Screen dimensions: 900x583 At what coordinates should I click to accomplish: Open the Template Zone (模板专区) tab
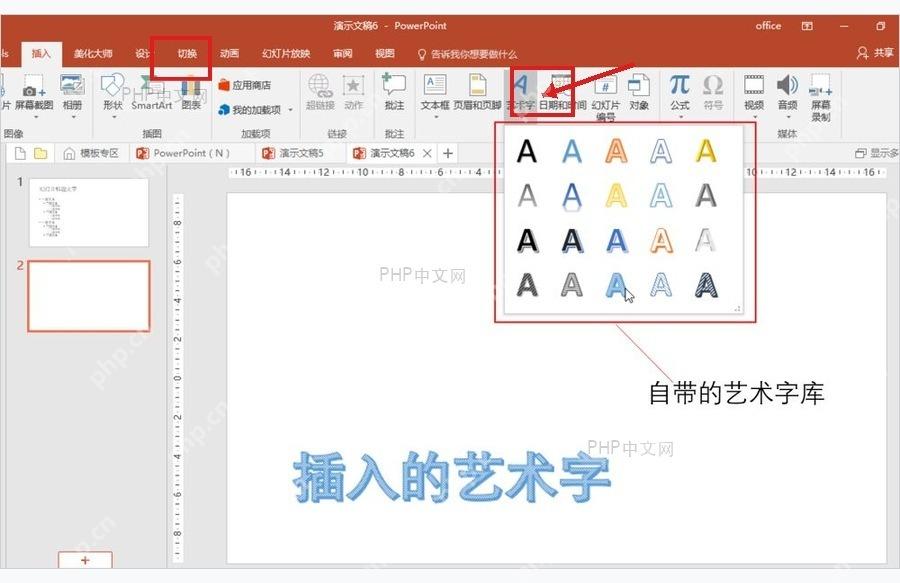coord(92,153)
